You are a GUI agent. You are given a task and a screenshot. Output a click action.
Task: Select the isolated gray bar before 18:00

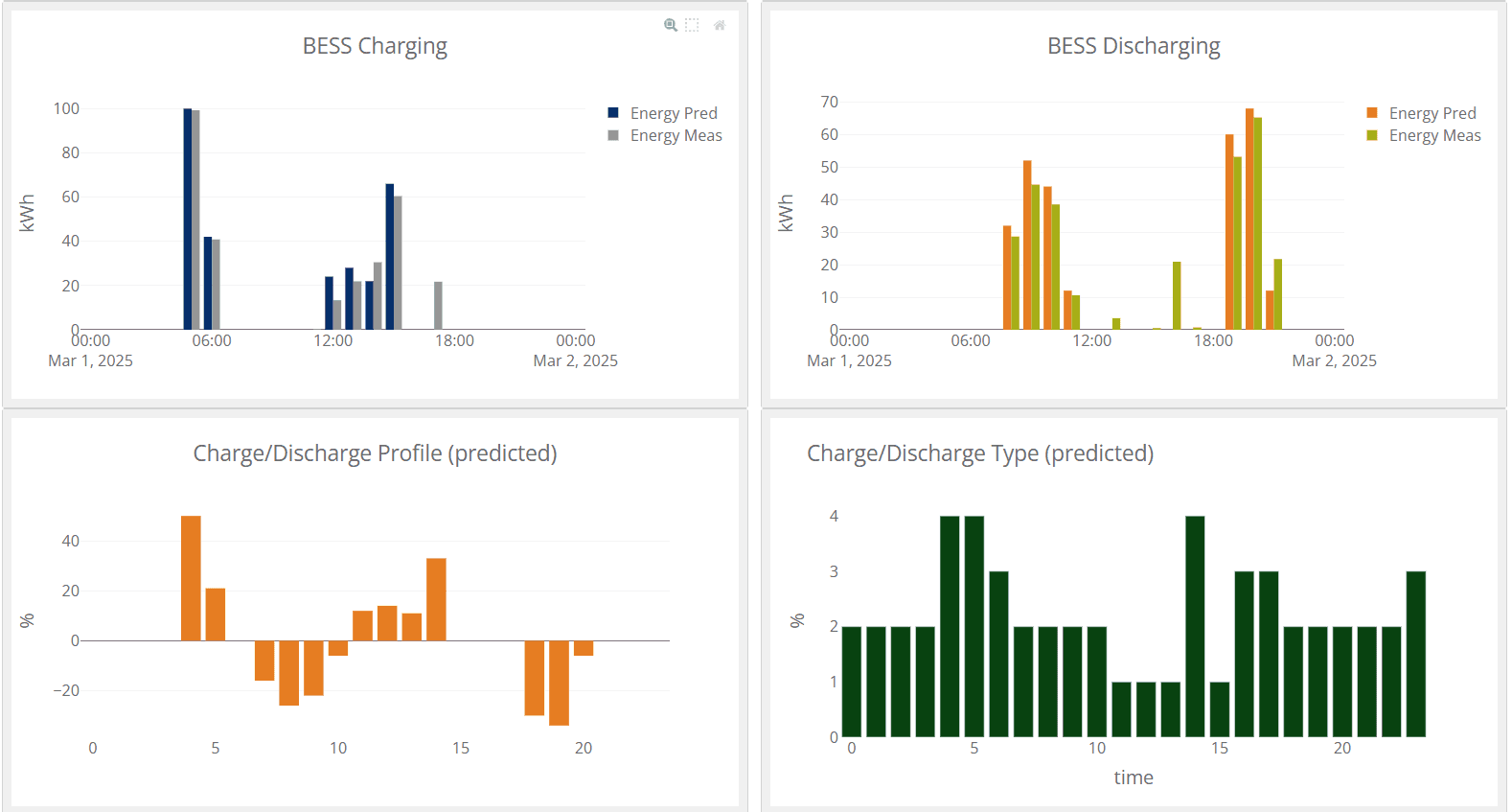438,306
